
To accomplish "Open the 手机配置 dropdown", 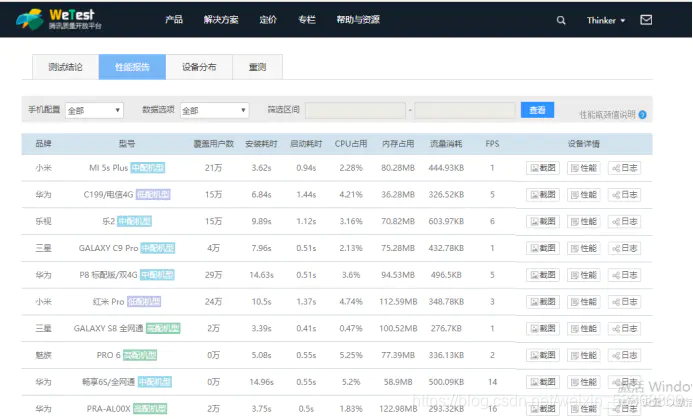I will click(94, 110).
